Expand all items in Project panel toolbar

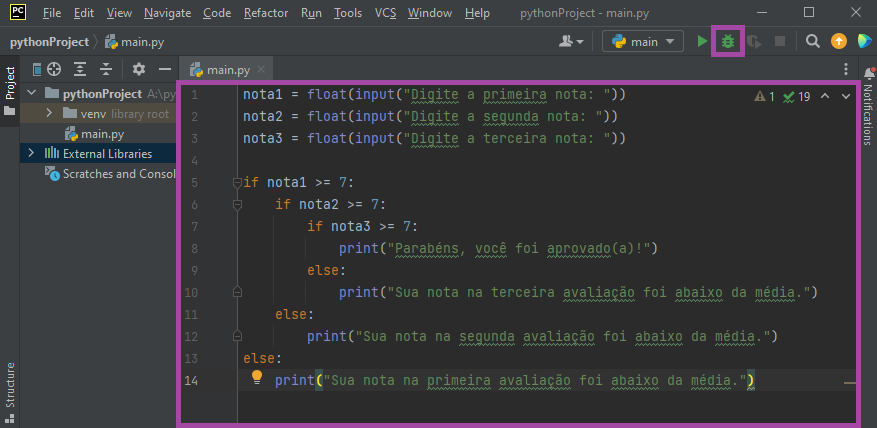80,69
